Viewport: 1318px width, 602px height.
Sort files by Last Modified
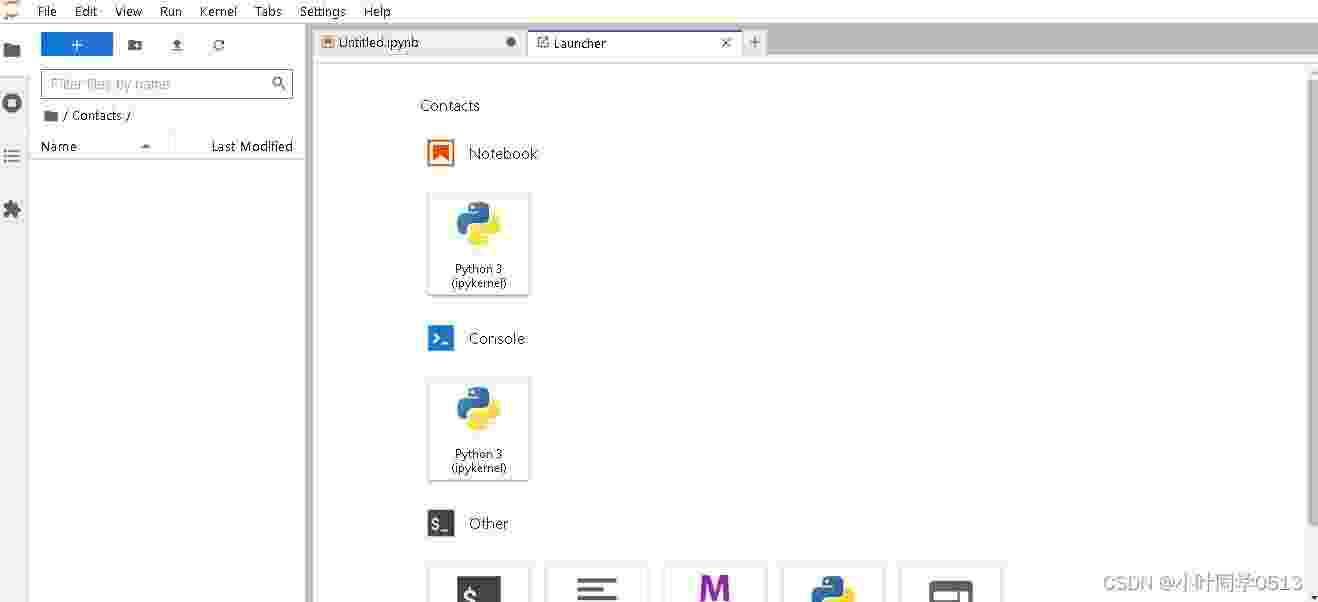pos(252,146)
